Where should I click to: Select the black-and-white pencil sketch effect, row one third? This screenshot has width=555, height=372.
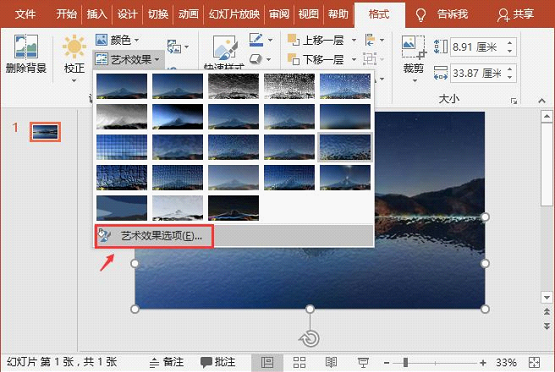pos(233,86)
